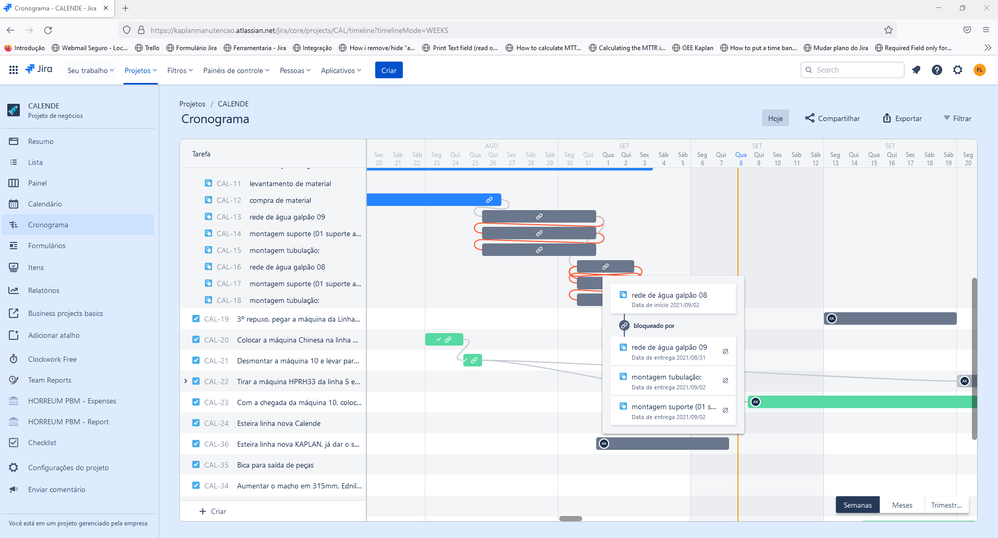Expand the CAL-22 task row chevron
998x538 pixels.
click(185, 381)
